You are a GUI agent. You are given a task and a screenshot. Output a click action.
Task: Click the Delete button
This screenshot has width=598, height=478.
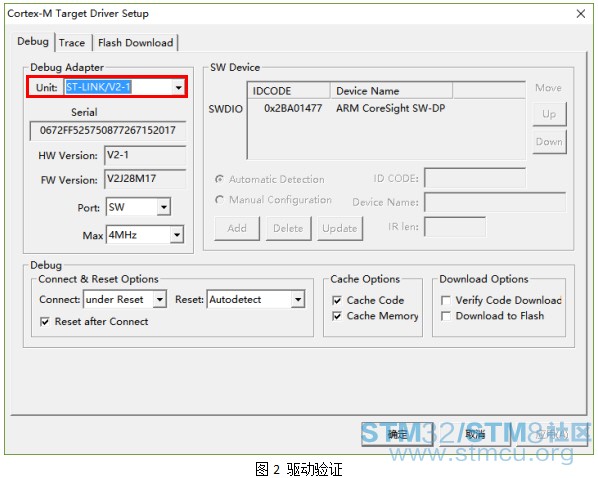click(x=288, y=228)
